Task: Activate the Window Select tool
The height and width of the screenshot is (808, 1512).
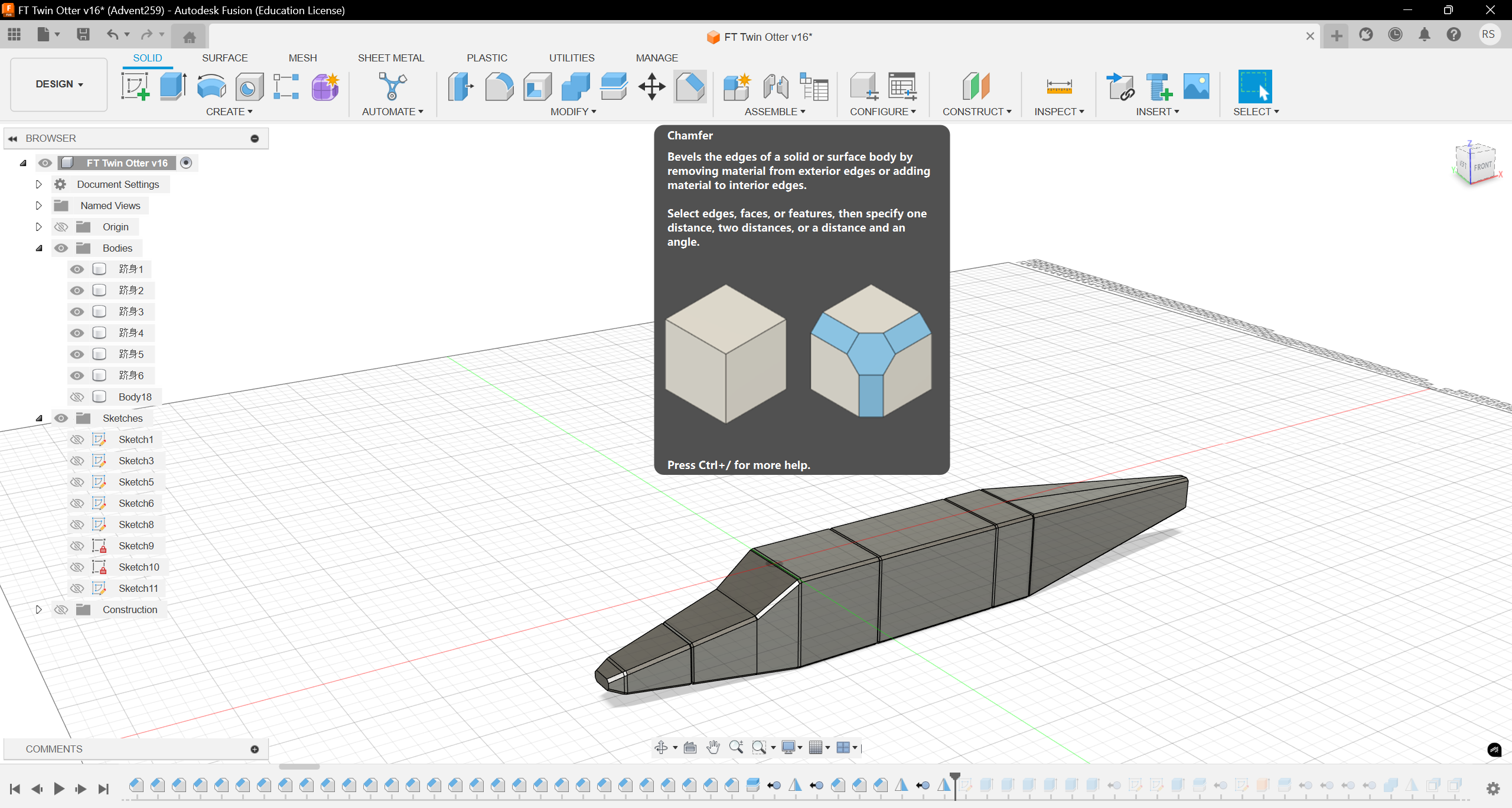Action: [1254, 87]
